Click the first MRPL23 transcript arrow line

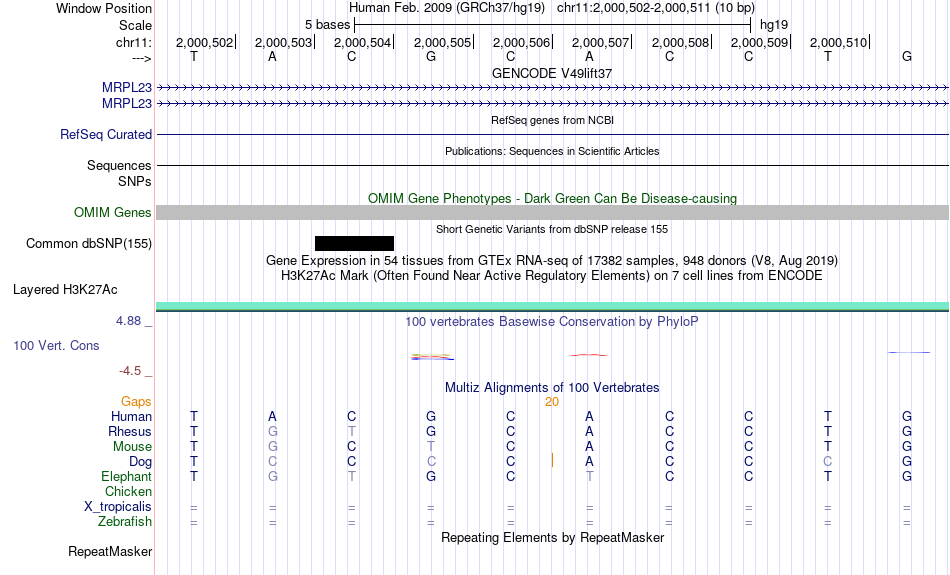click(x=552, y=88)
